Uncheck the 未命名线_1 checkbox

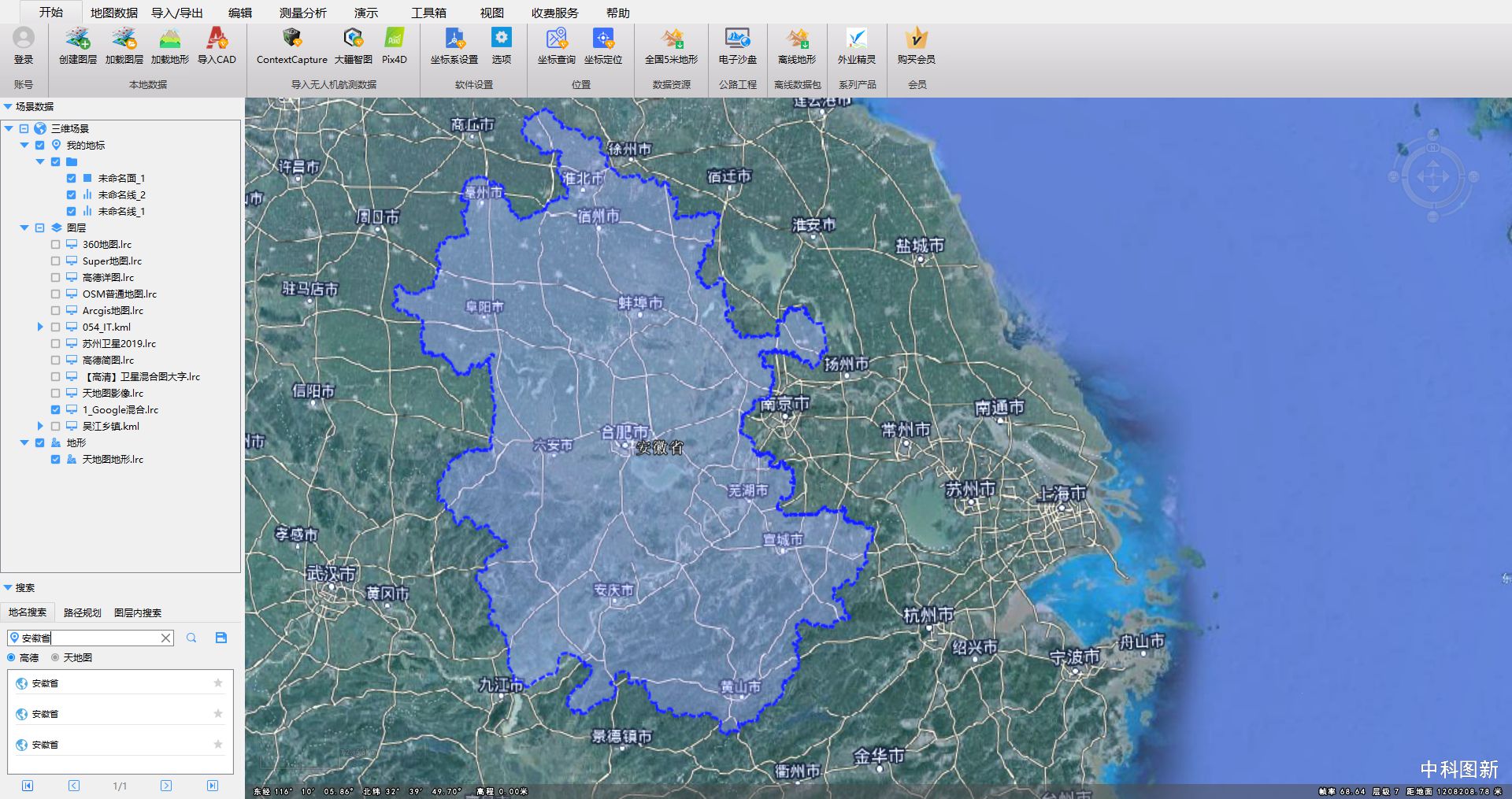[71, 211]
